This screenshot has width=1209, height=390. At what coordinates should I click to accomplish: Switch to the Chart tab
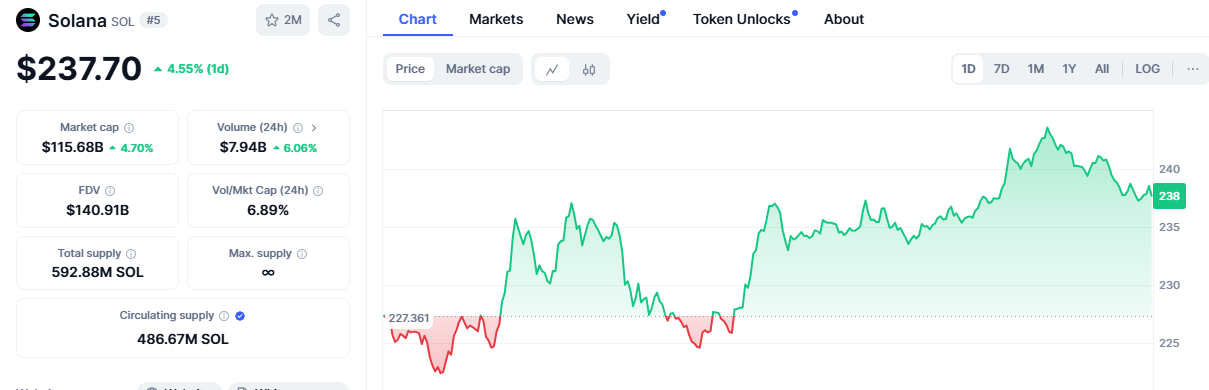click(417, 19)
